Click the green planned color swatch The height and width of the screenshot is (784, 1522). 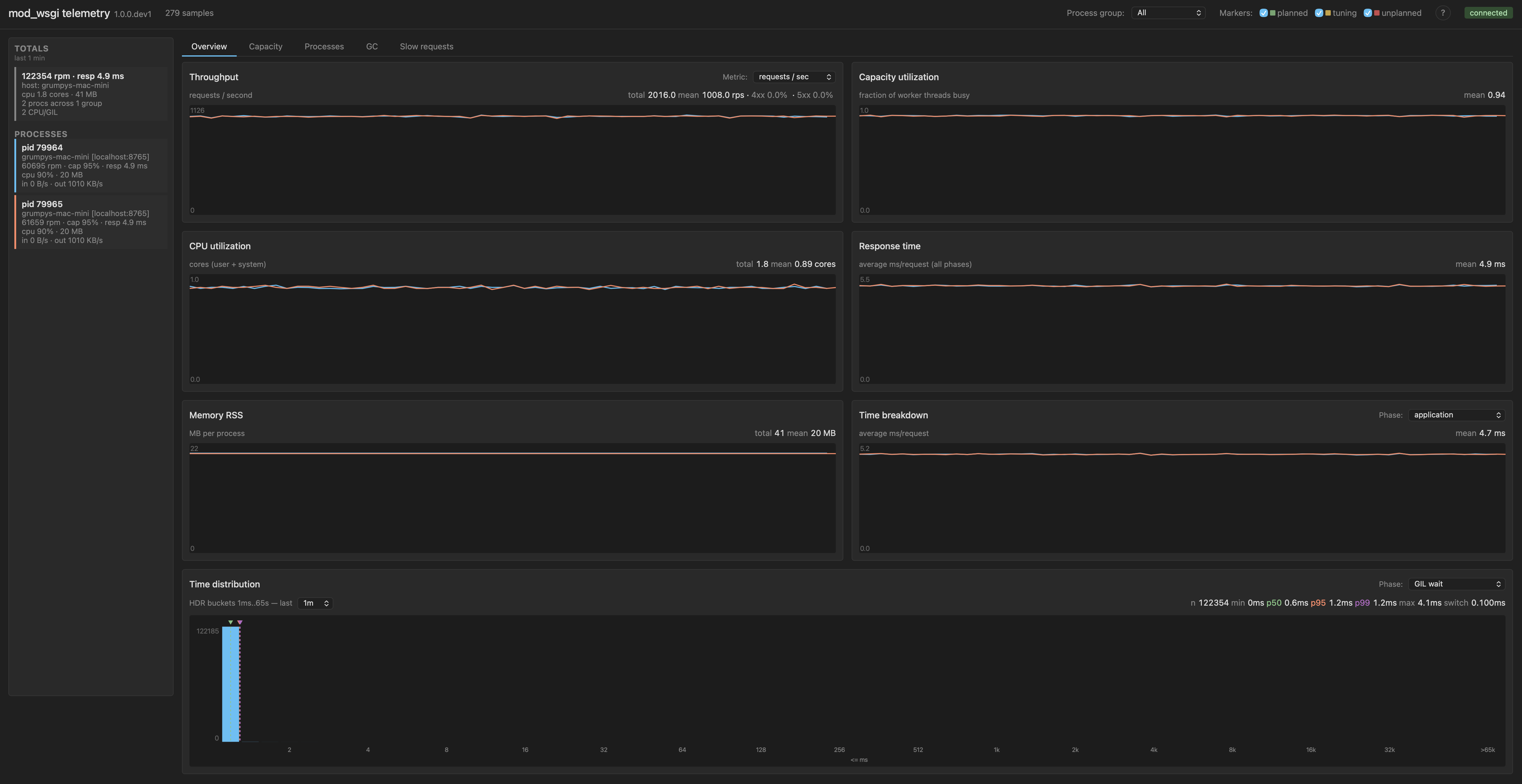pos(1272,13)
